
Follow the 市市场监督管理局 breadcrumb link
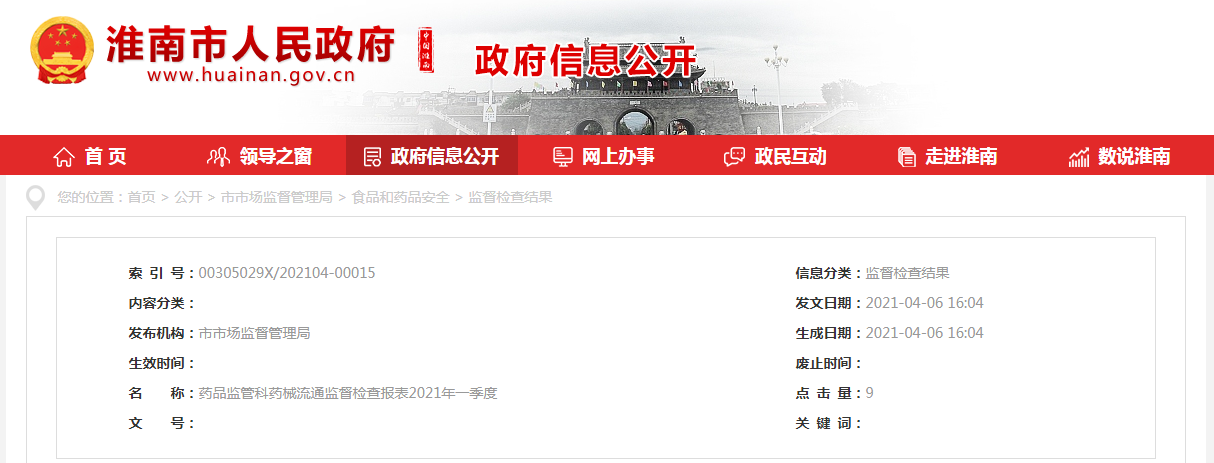click(277, 197)
